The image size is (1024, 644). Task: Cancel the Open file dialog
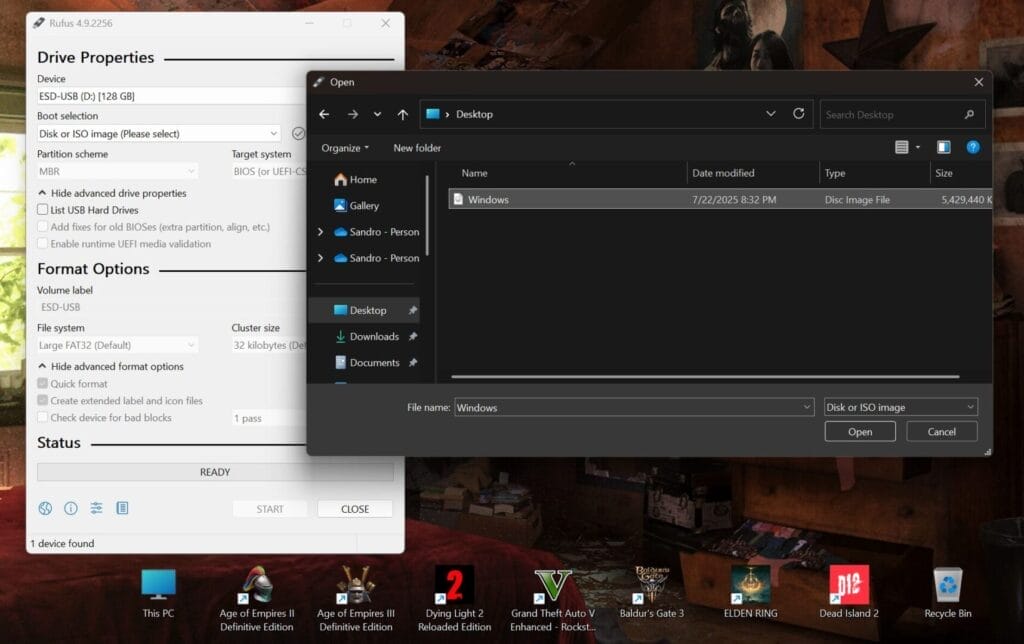pos(942,432)
